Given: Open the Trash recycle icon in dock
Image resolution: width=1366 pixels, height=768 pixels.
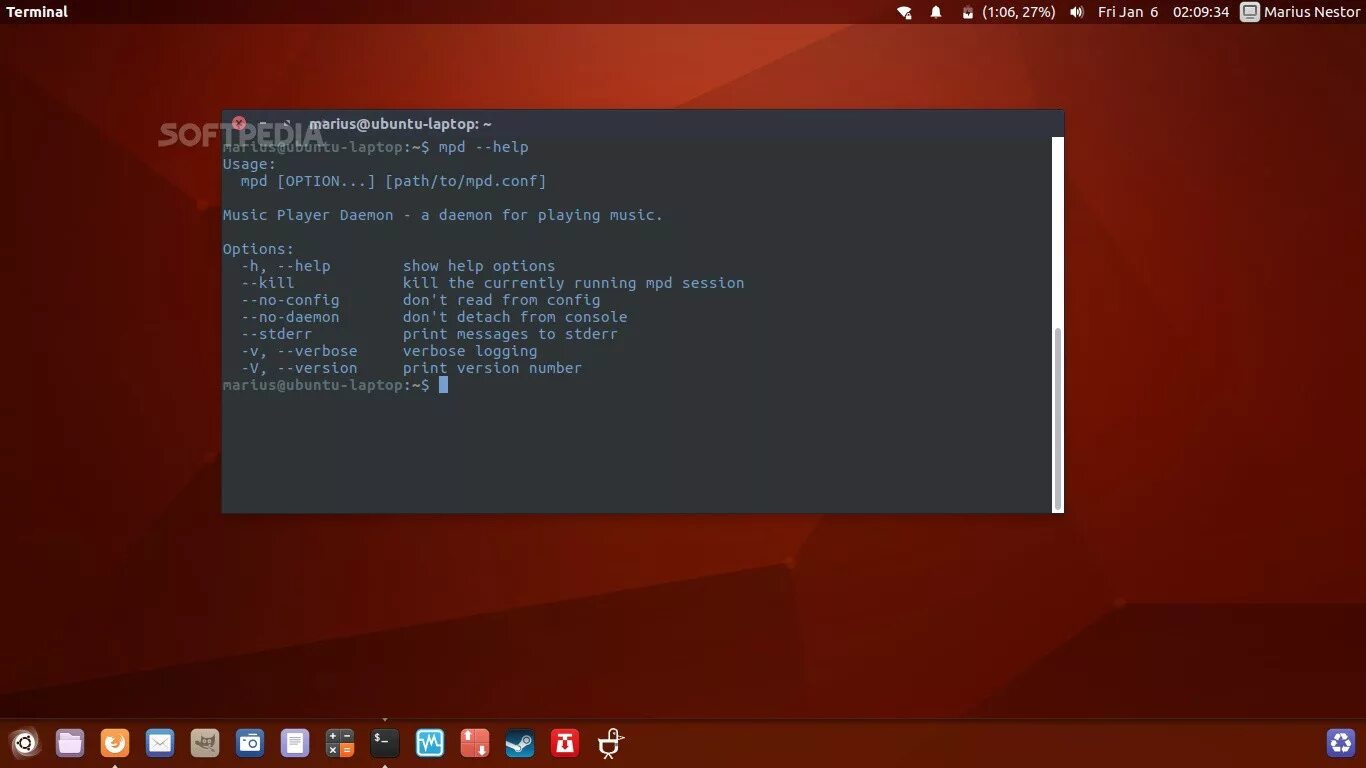Looking at the screenshot, I should tap(1341, 743).
